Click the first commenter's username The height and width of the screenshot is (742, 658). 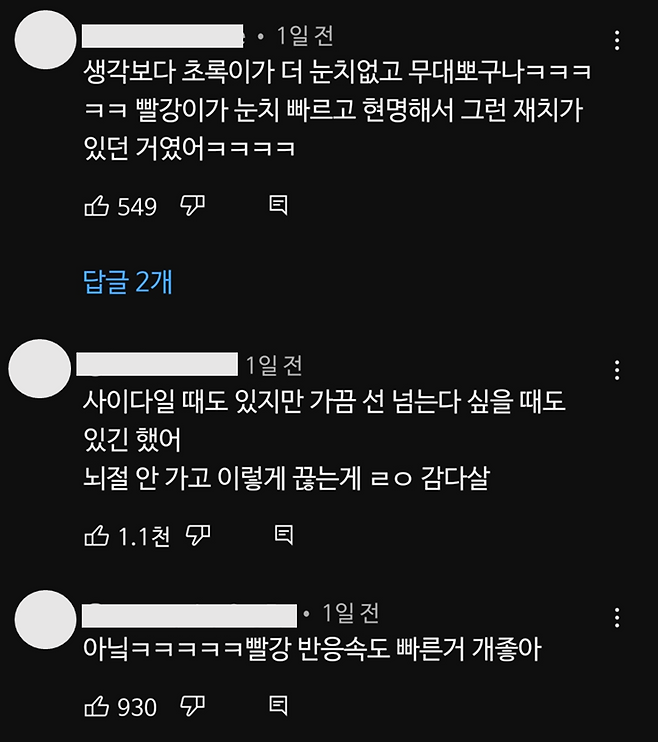pos(163,36)
